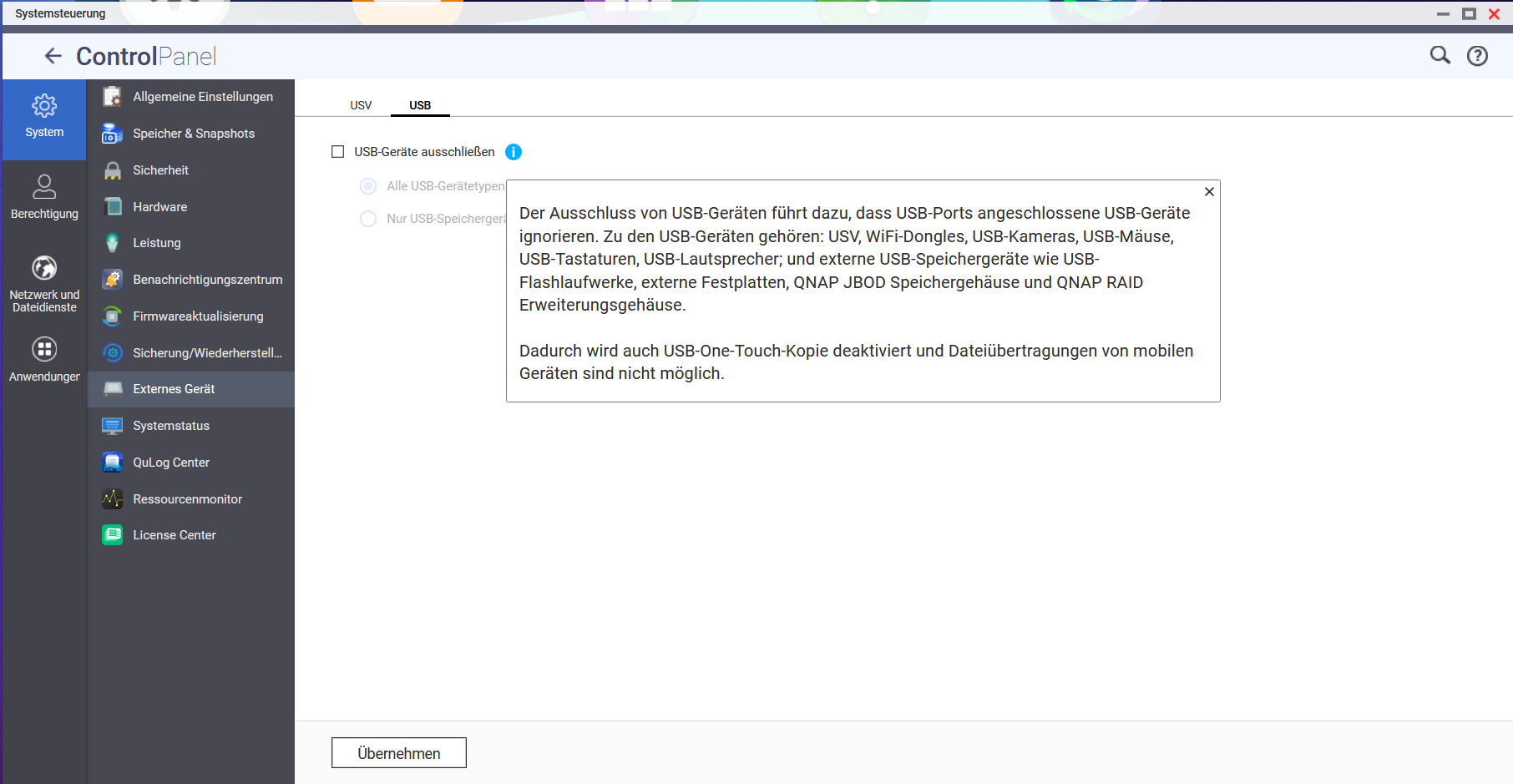Open the Berechtigung user icon
Image resolution: width=1513 pixels, height=784 pixels.
(44, 185)
